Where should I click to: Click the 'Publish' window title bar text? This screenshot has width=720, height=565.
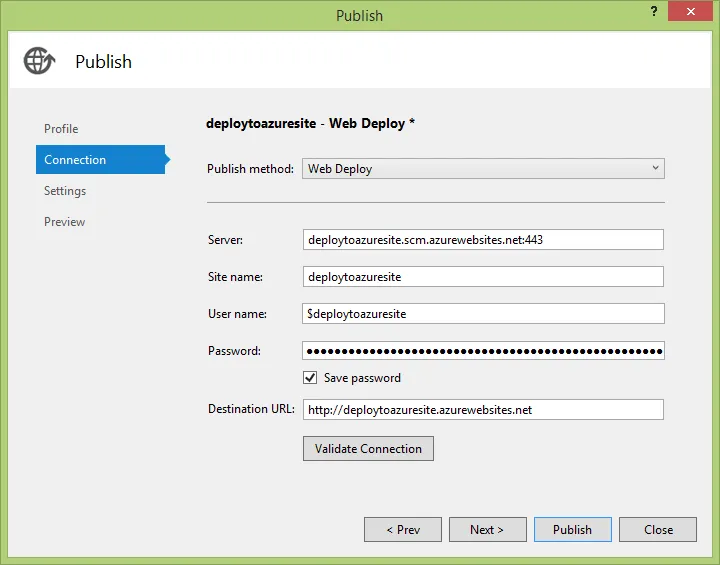pyautogui.click(x=359, y=16)
